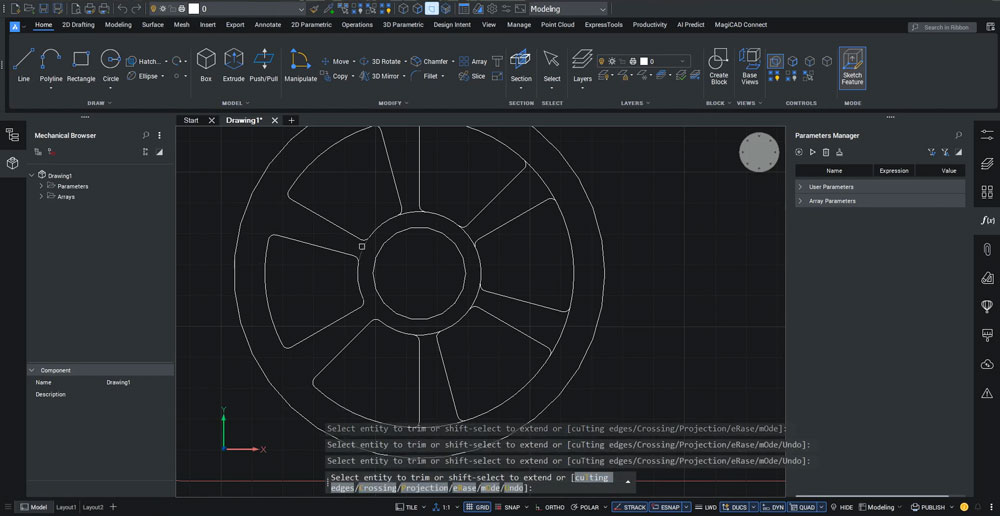Open the Annotate ribbon tab
This screenshot has width=1000, height=516.
click(x=267, y=24)
